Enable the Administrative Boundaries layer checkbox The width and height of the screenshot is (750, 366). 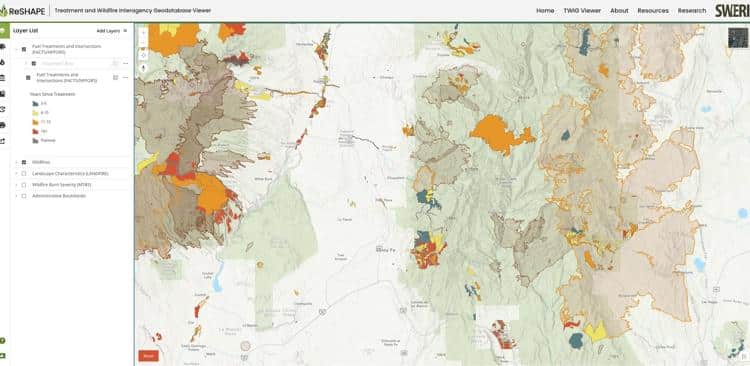[24, 196]
